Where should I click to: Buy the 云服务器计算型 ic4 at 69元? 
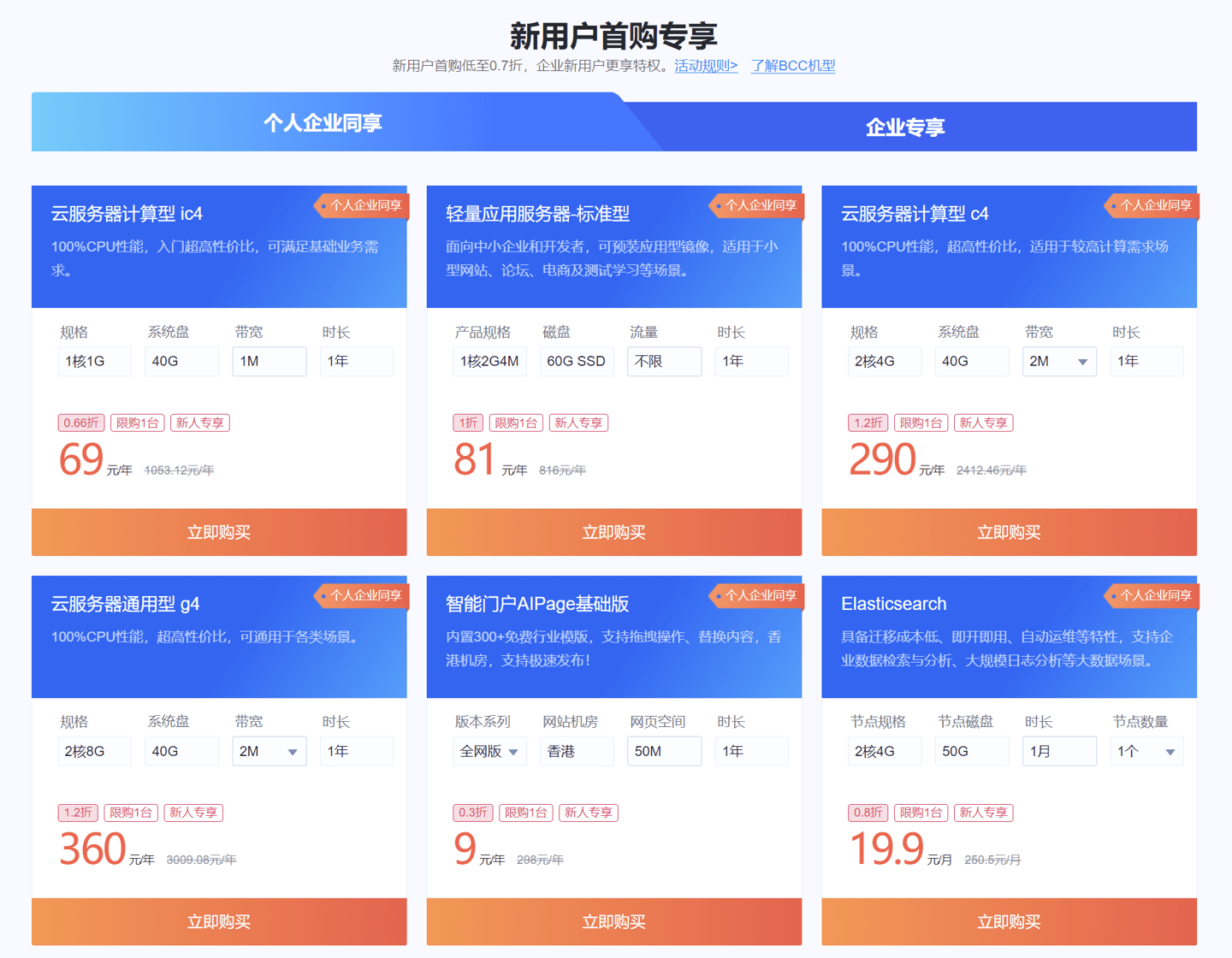(x=219, y=532)
